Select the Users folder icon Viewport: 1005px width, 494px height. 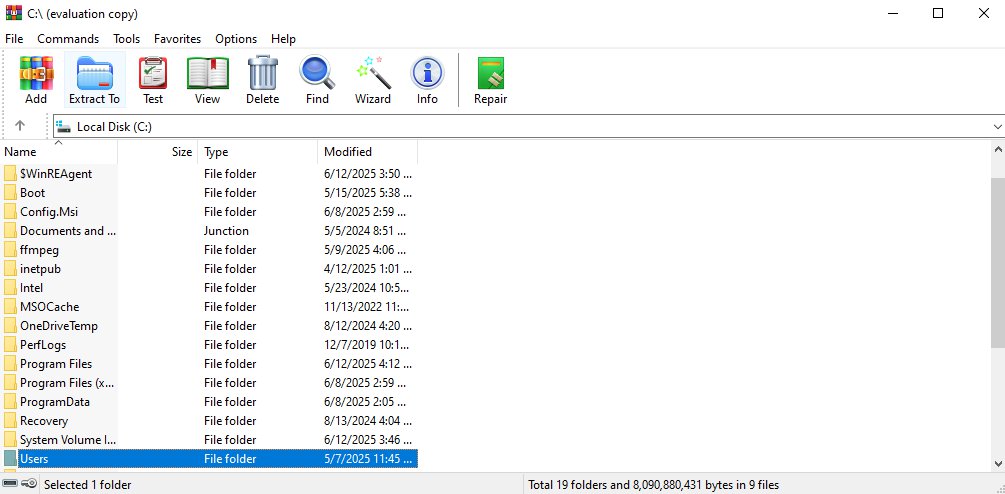coord(10,459)
